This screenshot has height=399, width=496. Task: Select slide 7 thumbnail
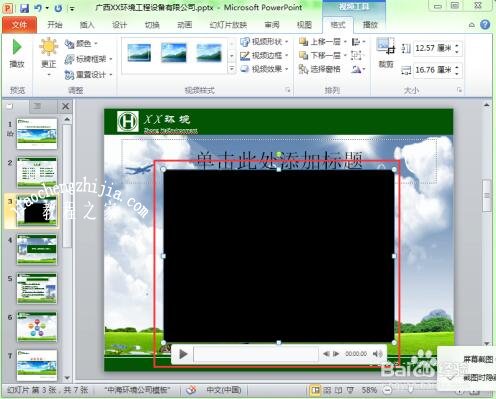pyautogui.click(x=37, y=365)
